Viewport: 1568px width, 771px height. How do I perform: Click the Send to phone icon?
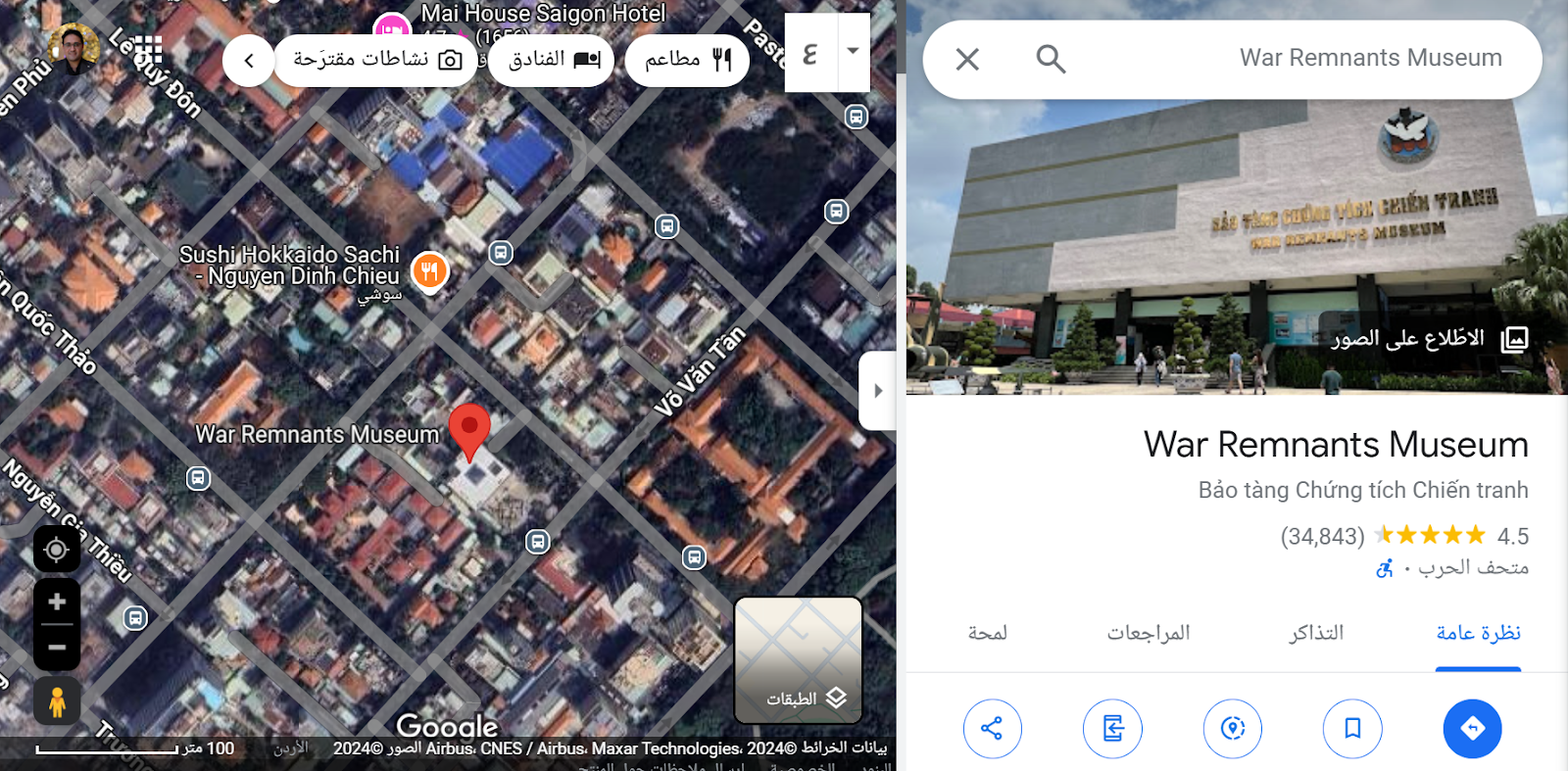[1112, 729]
